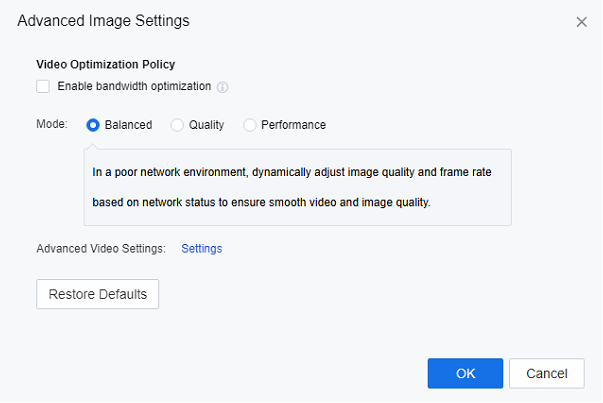This screenshot has height=403, width=603.
Task: Click the bandwidth optimization info icon
Action: pyautogui.click(x=223, y=87)
